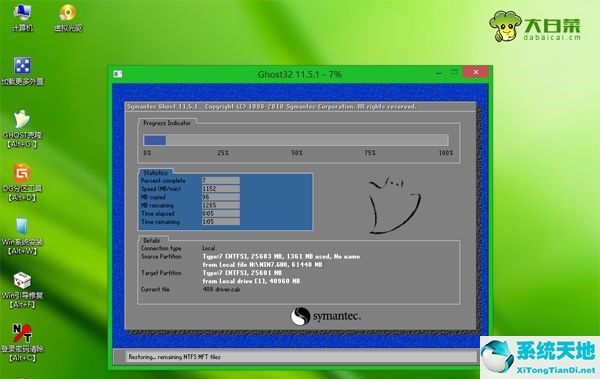Click the 25% mark under progress bar

tap(223, 153)
